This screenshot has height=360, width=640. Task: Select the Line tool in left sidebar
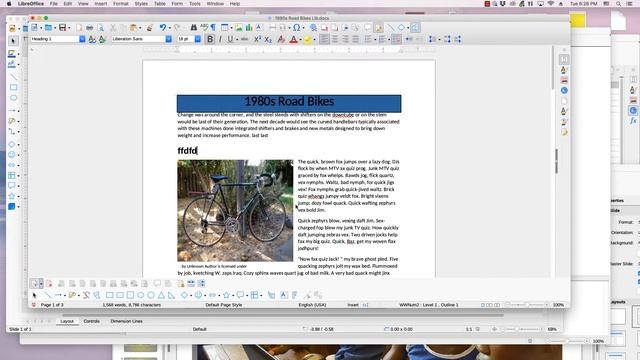13,77
